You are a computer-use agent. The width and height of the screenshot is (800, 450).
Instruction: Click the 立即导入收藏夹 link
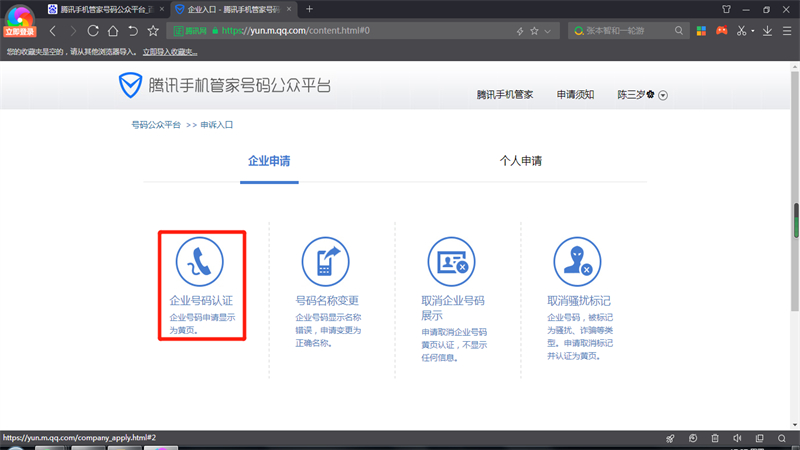coord(170,52)
